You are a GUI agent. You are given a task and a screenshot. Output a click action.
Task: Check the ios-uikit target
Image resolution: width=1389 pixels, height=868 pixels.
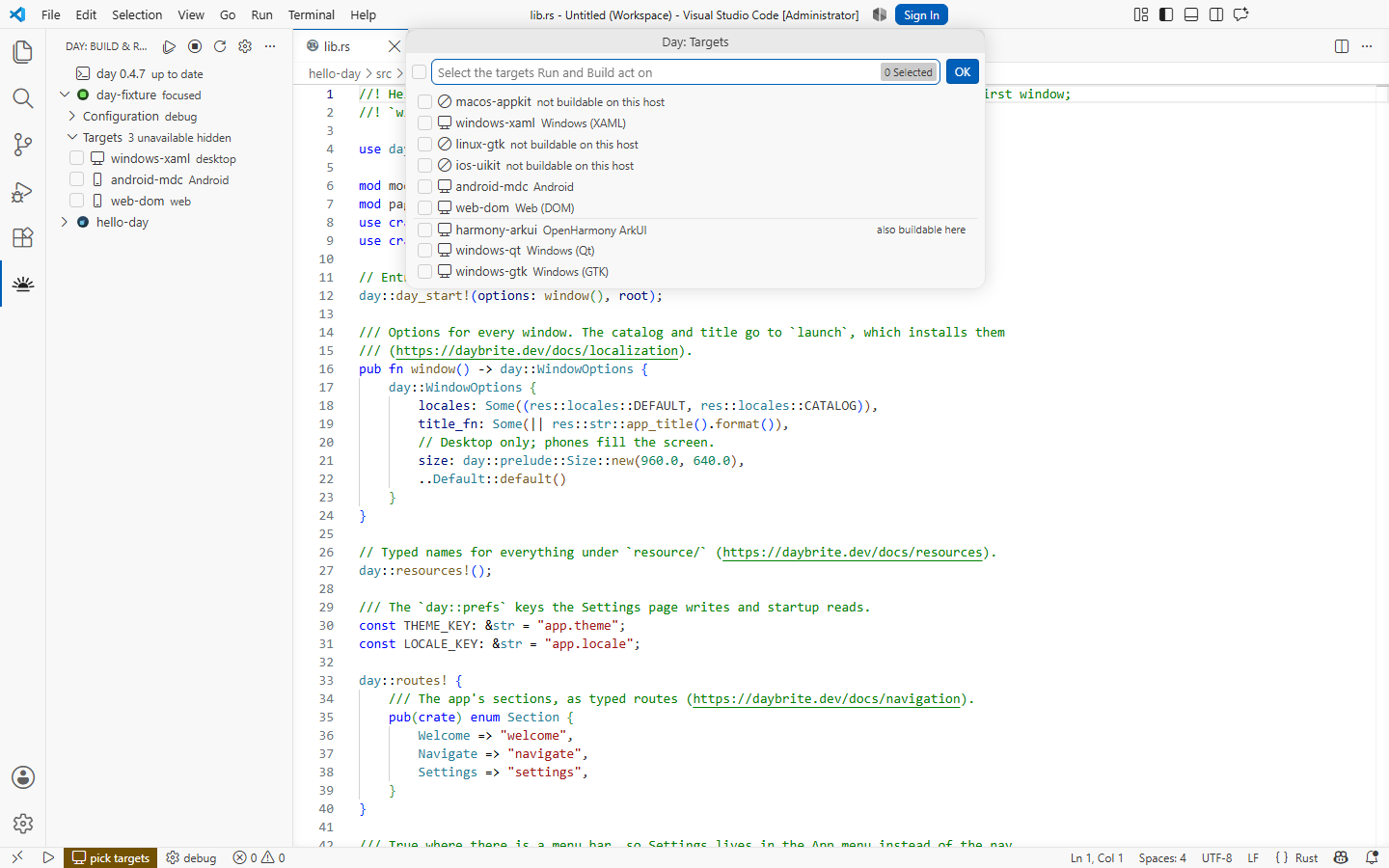(424, 165)
